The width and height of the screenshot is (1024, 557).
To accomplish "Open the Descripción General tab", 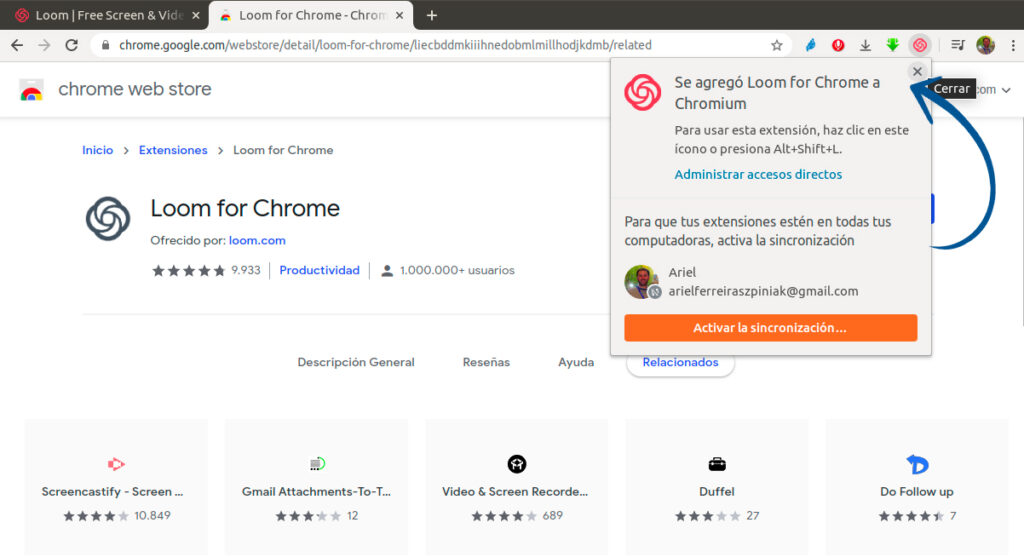I will pos(356,362).
